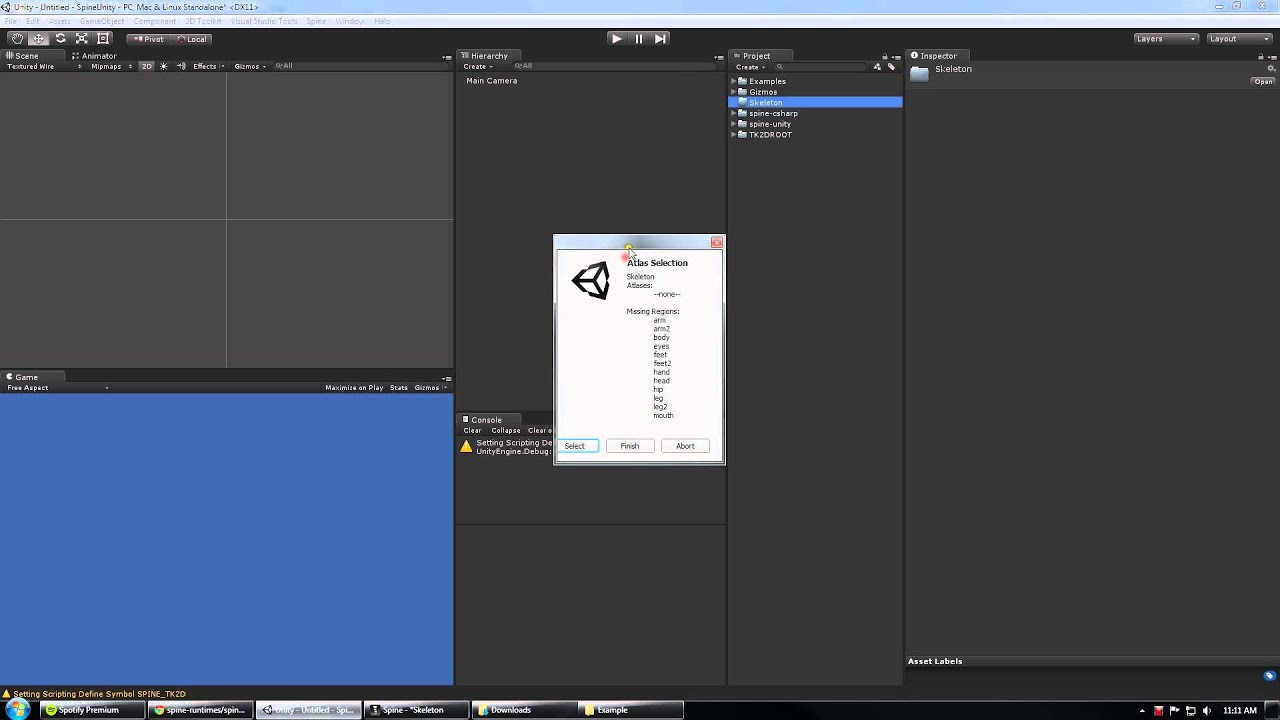Select the Rect transform tool
The image size is (1280, 720).
point(103,39)
